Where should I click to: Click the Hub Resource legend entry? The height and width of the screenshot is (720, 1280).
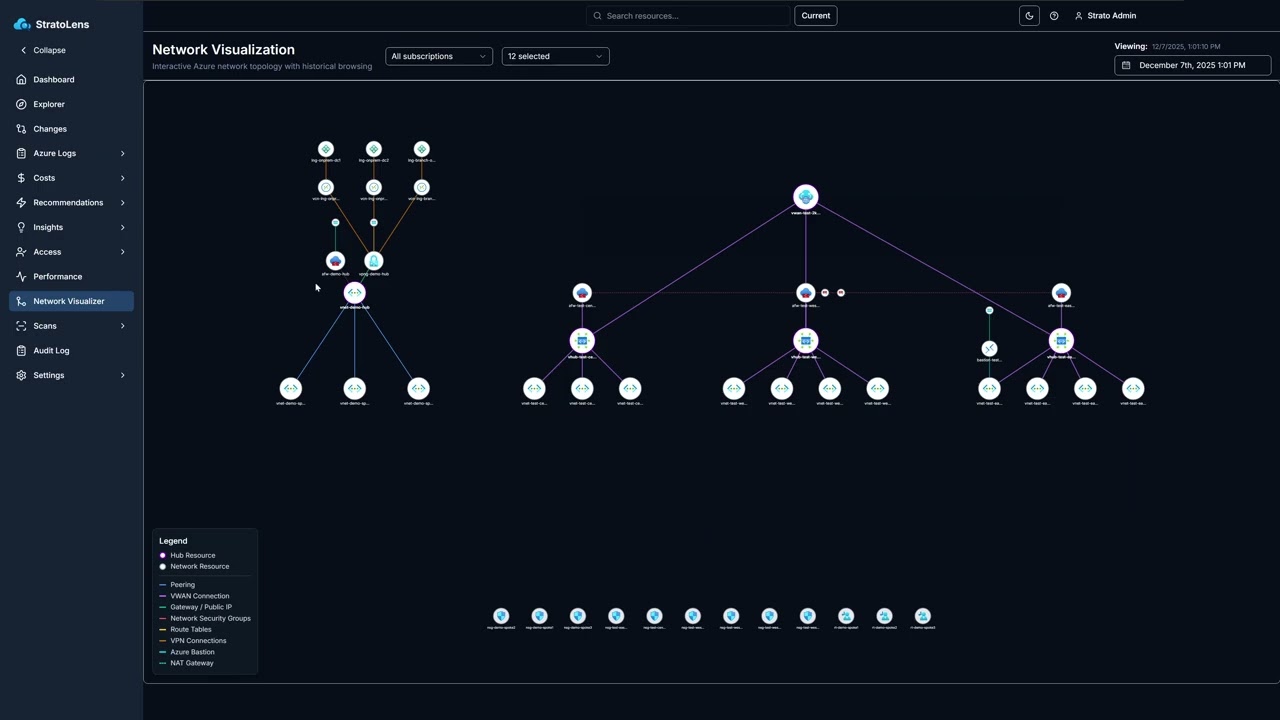tap(187, 555)
